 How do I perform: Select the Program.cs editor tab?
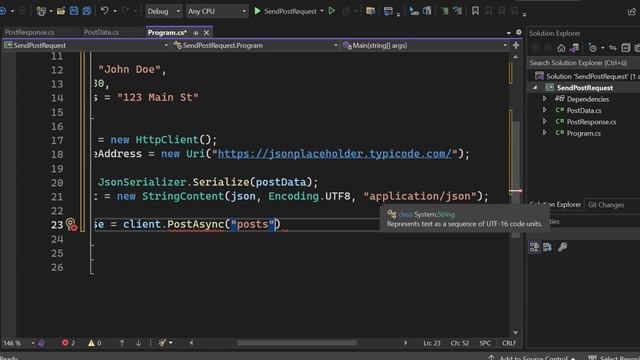pyautogui.click(x=167, y=32)
